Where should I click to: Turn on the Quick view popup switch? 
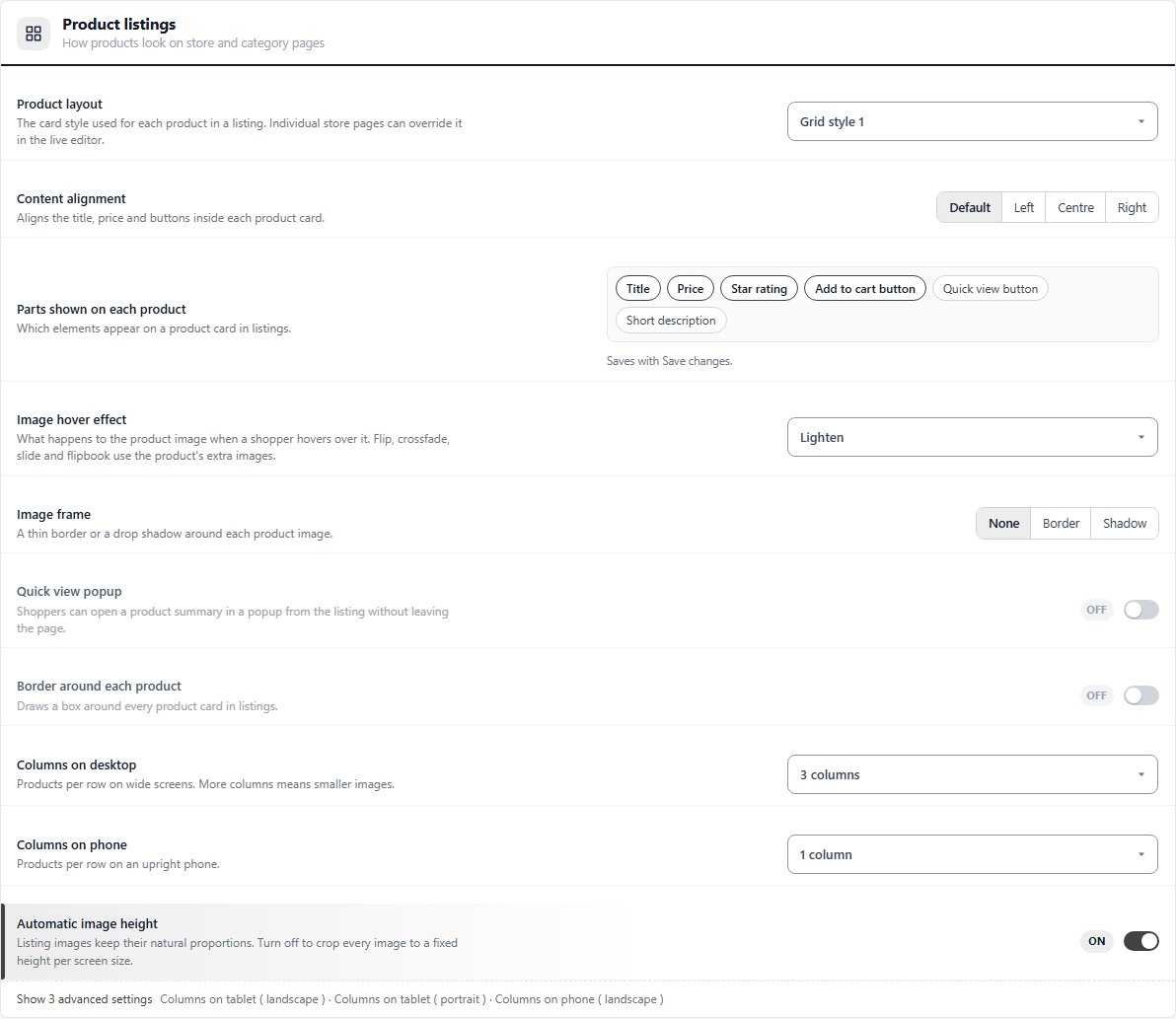tap(1140, 610)
